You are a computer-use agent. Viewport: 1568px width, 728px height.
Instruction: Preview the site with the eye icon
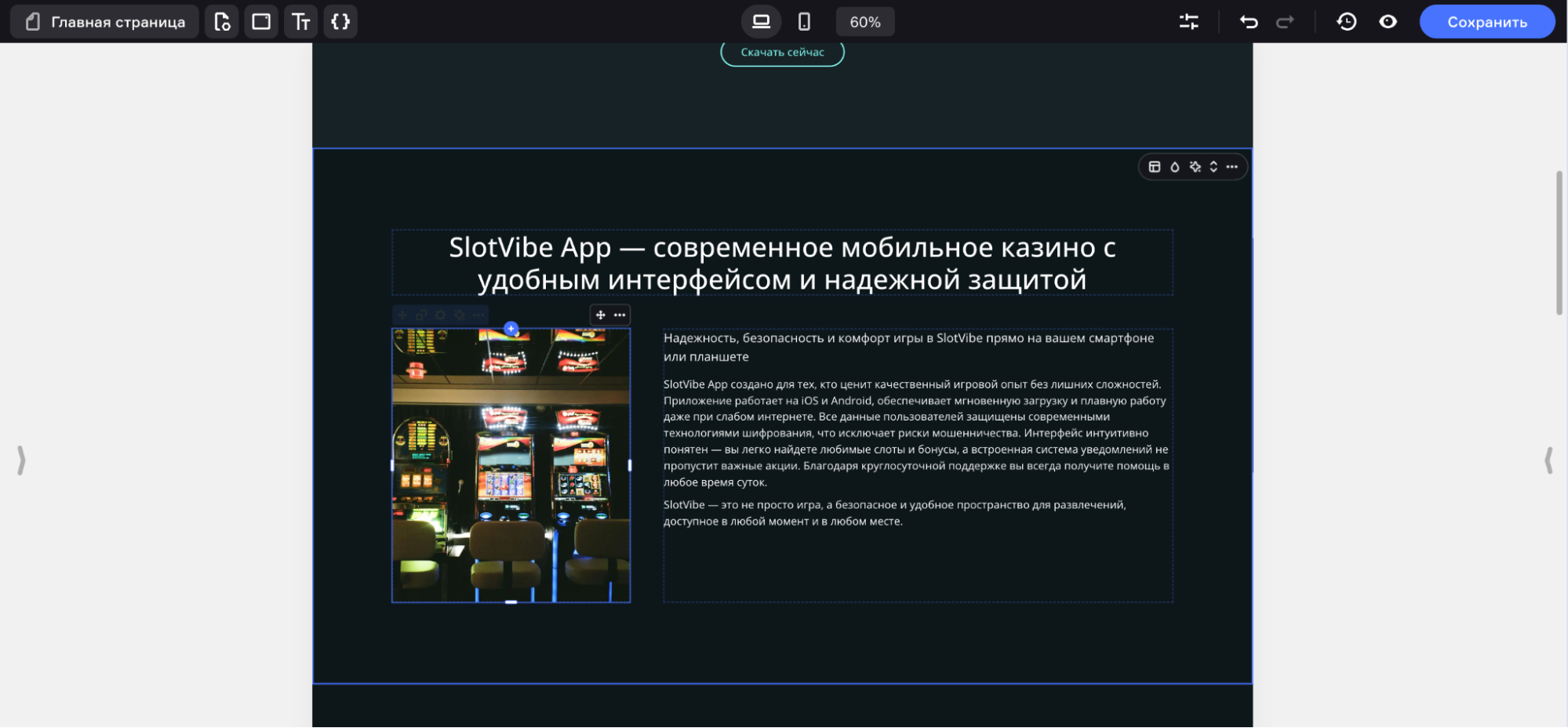click(1388, 22)
